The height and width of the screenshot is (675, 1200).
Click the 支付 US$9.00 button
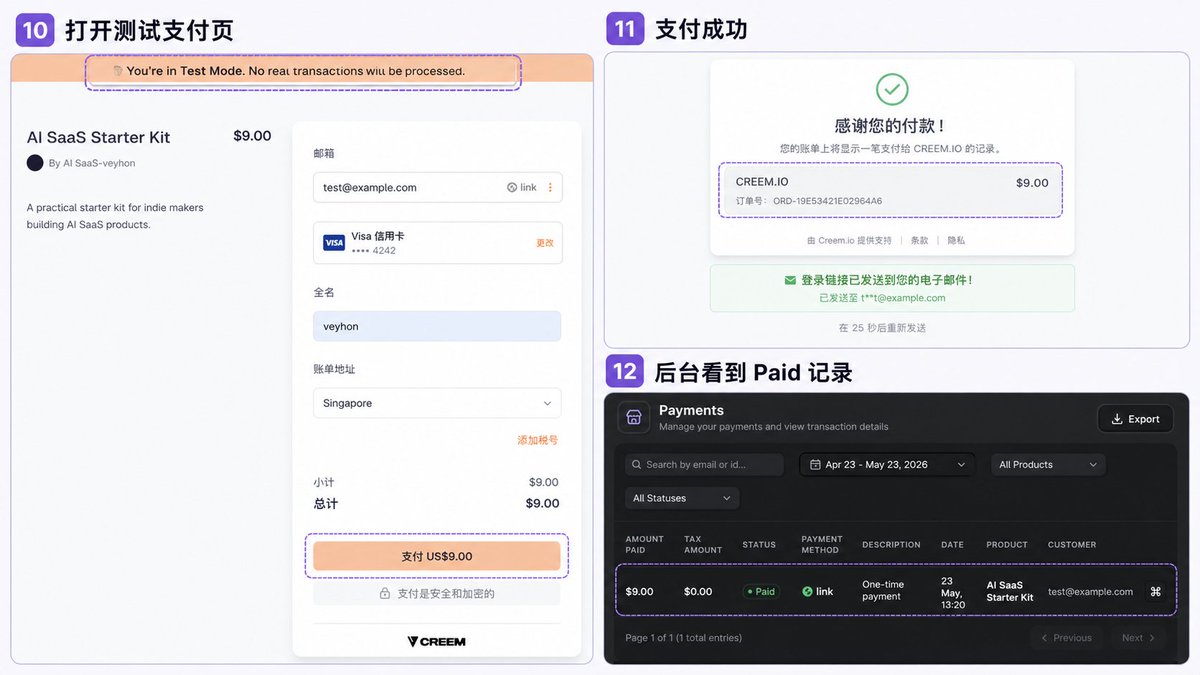(437, 556)
